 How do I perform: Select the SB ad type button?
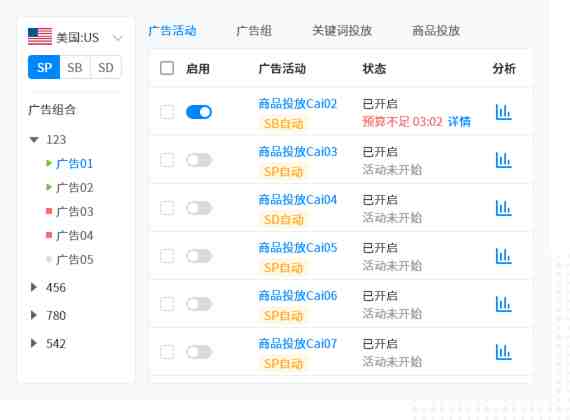pyautogui.click(x=75, y=67)
